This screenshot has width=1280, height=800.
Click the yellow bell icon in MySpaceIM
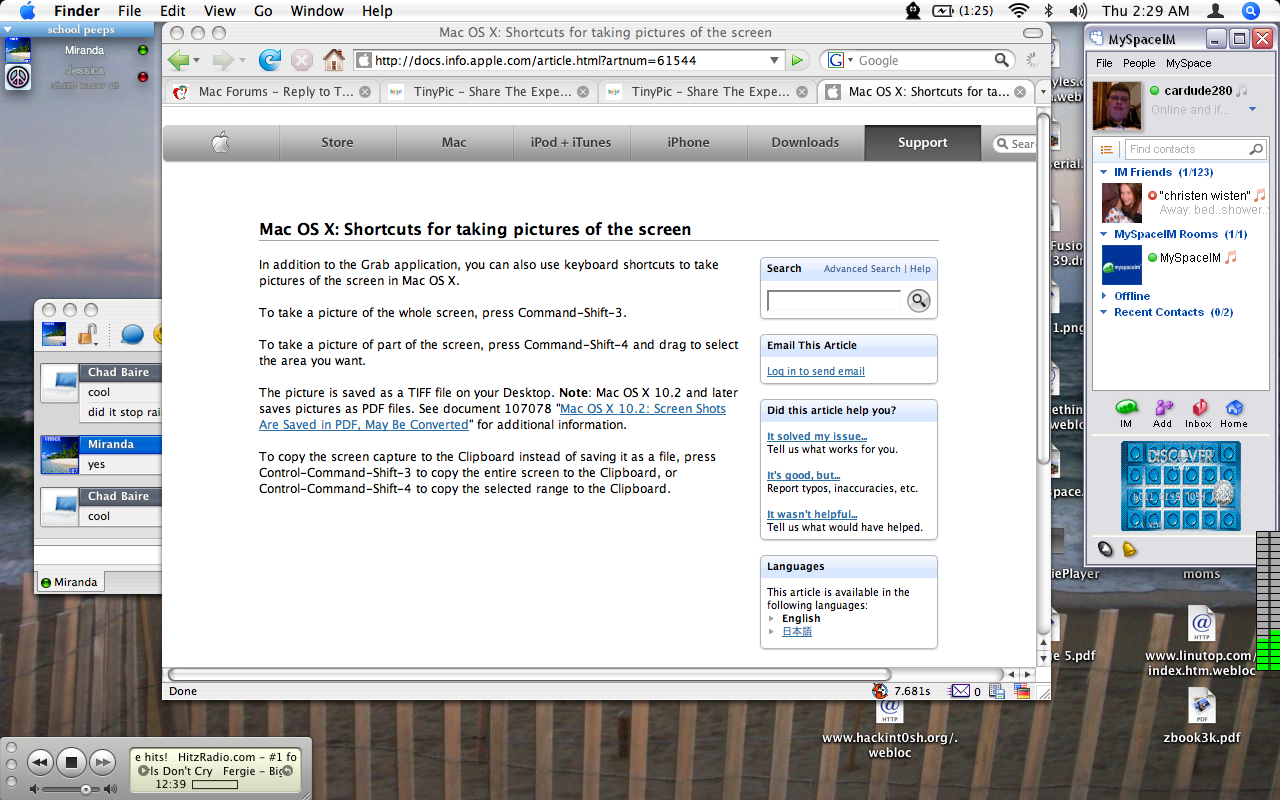point(1129,549)
